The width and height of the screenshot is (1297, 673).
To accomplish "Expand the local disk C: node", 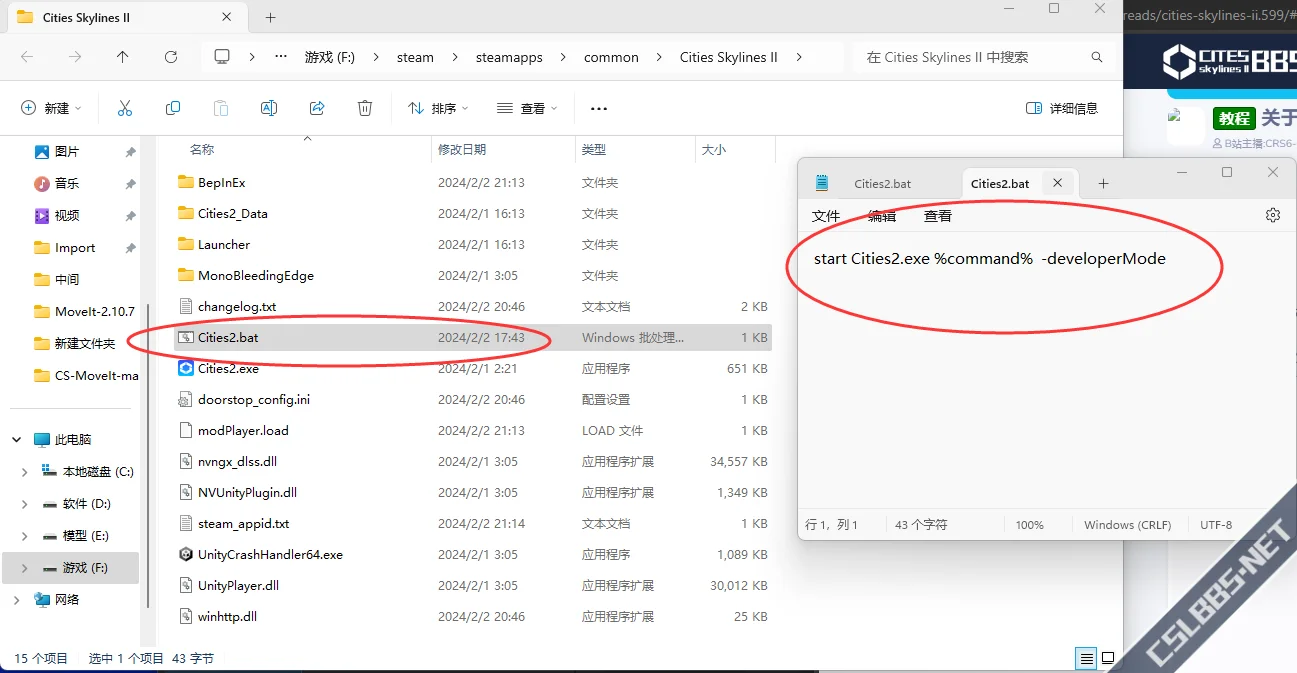I will 25,471.
